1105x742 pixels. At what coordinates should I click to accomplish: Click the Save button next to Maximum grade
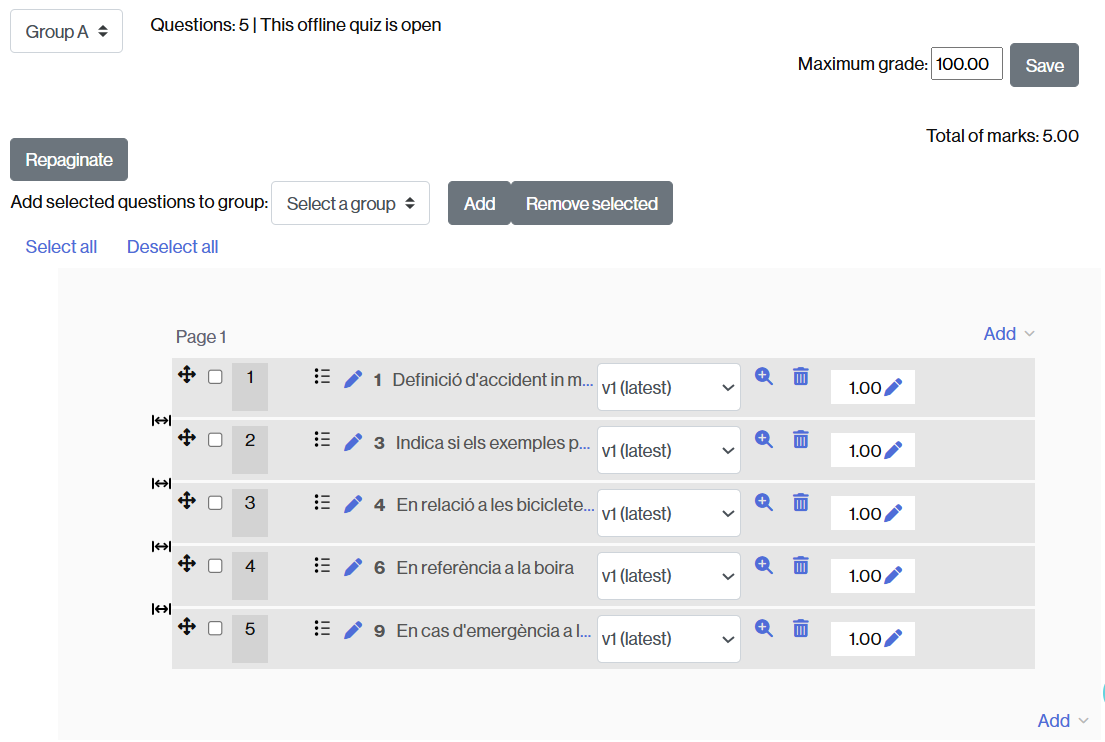pos(1044,64)
